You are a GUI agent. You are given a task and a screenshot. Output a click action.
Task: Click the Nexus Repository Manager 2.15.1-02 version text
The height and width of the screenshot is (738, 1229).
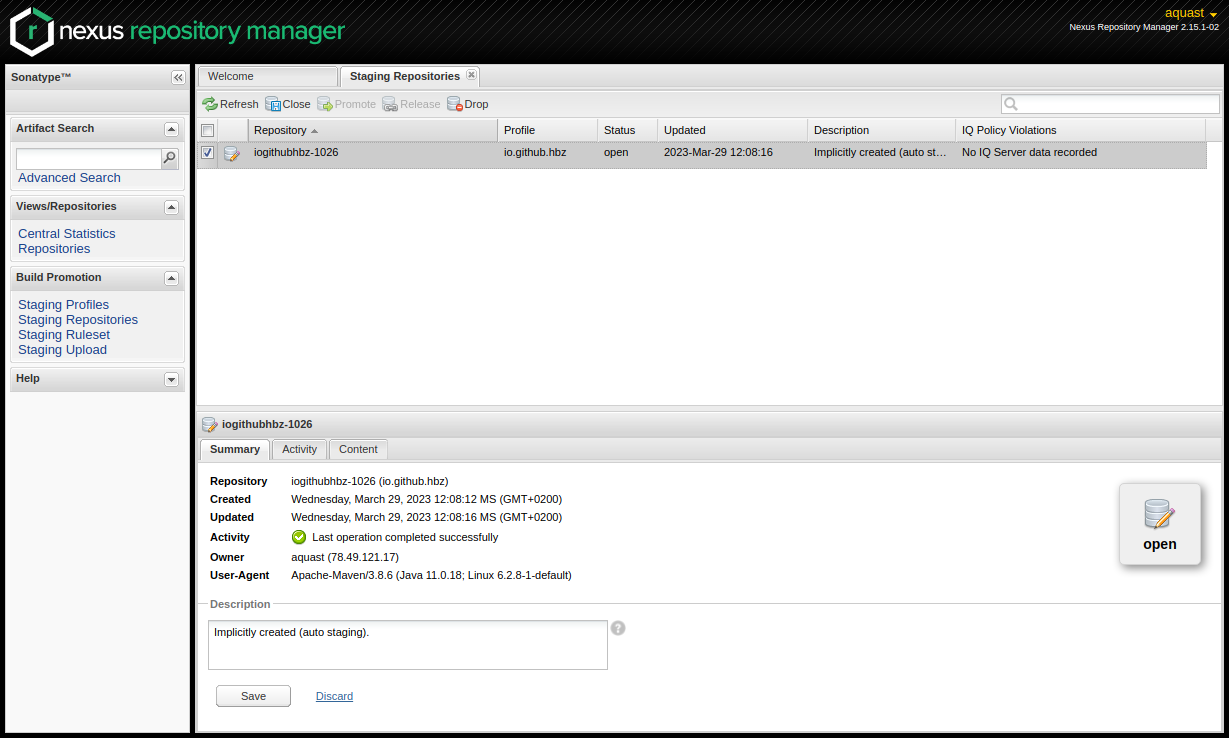pyautogui.click(x=1144, y=27)
